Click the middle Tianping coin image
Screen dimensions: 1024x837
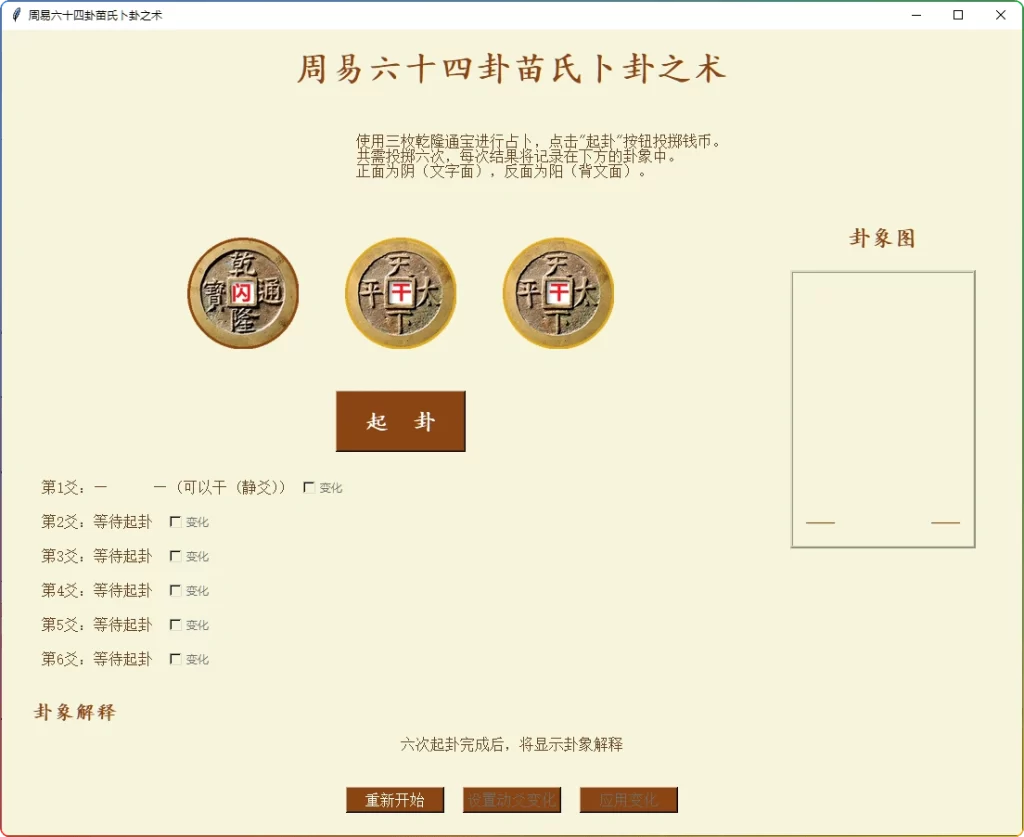[400, 292]
